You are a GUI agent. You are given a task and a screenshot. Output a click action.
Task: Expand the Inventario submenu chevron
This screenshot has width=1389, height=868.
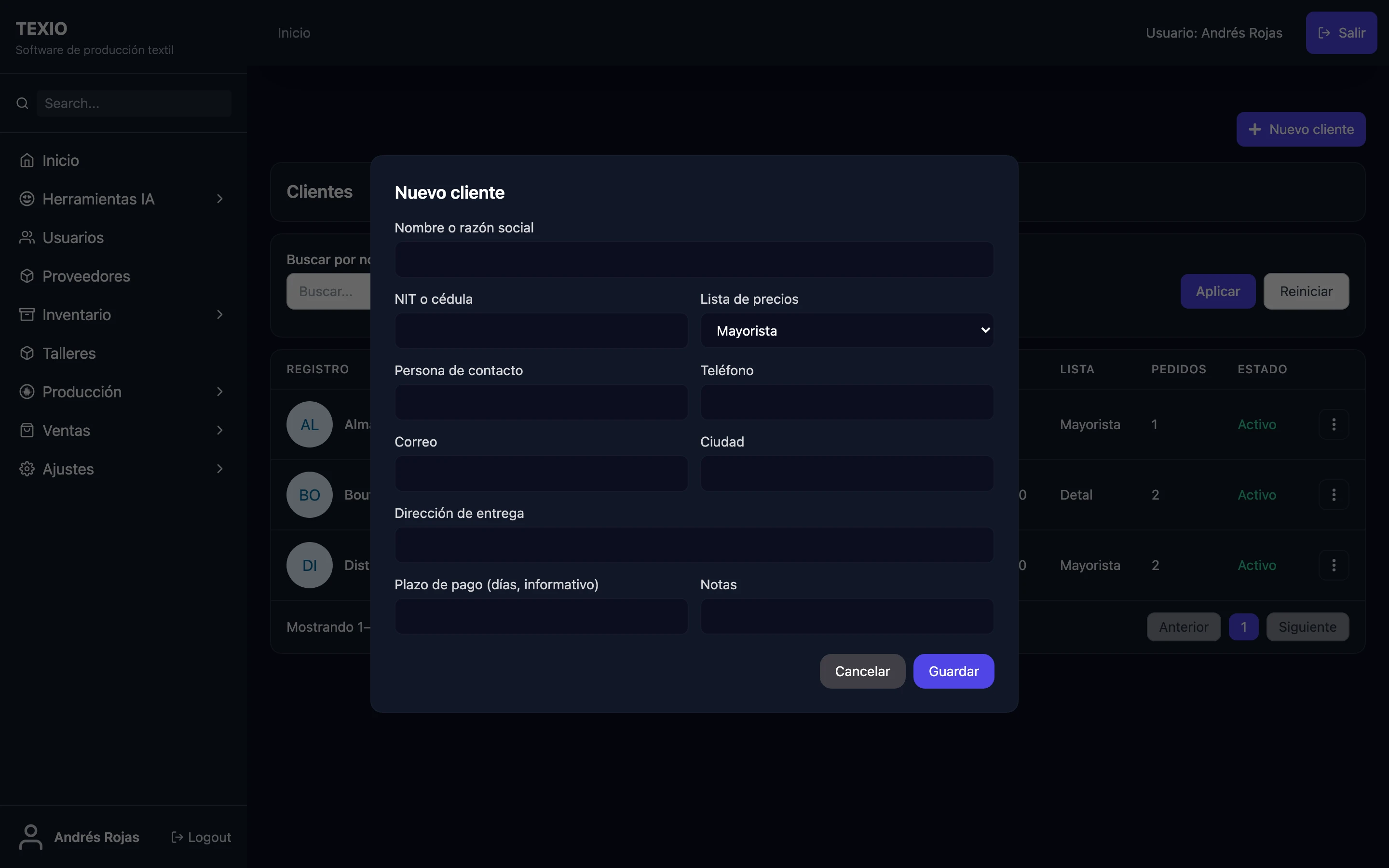pyautogui.click(x=220, y=314)
